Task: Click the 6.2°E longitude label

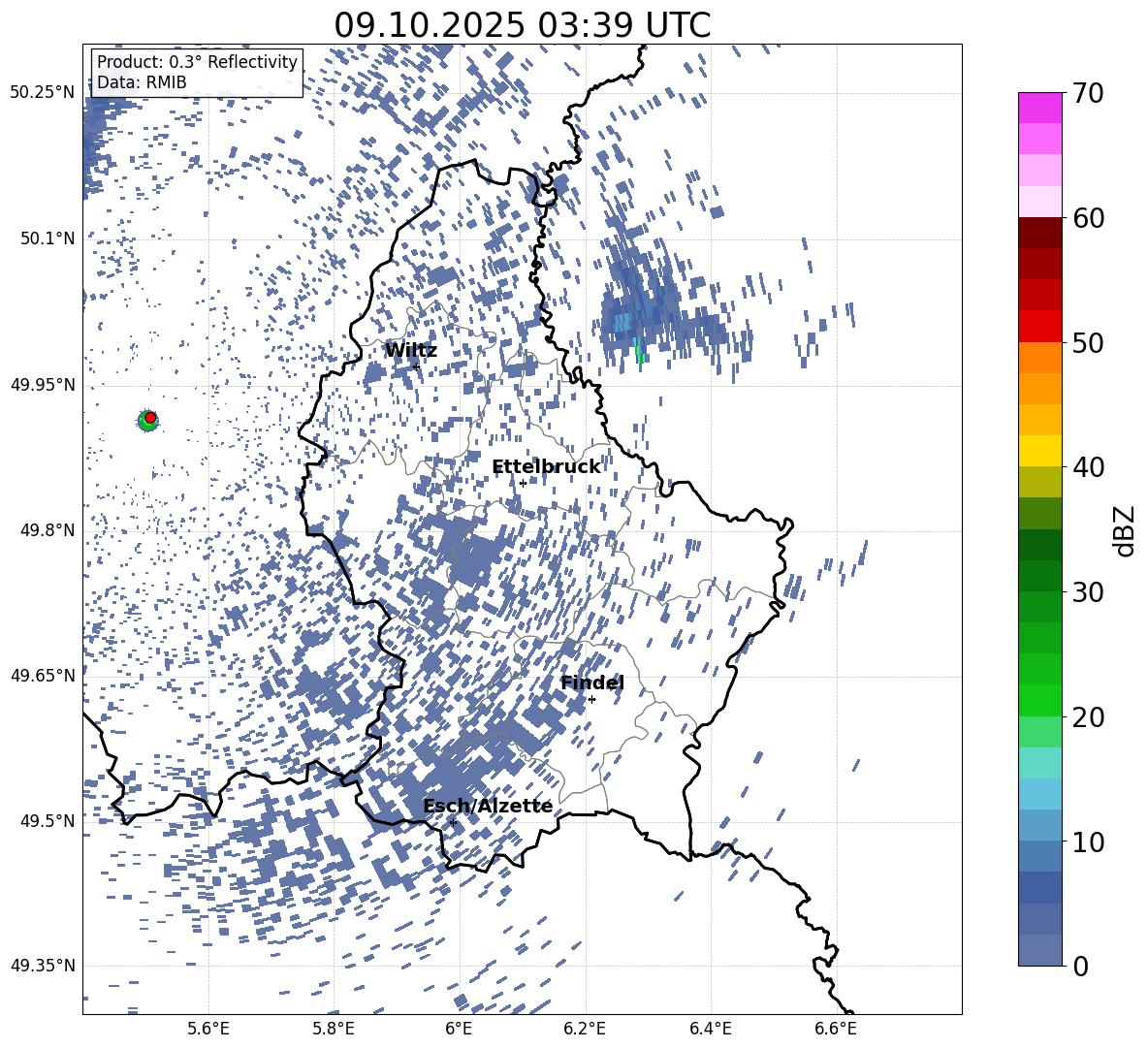Action: [x=585, y=1029]
